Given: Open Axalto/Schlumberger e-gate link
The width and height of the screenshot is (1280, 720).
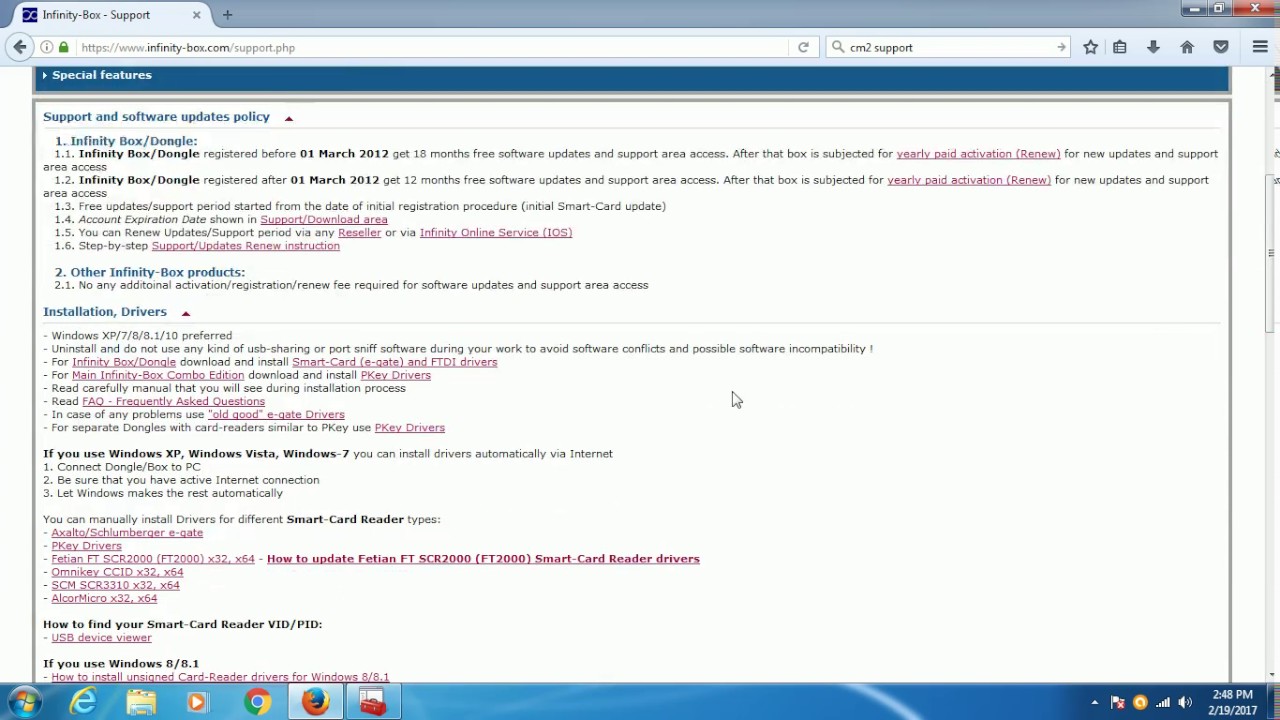Looking at the screenshot, I should [127, 532].
